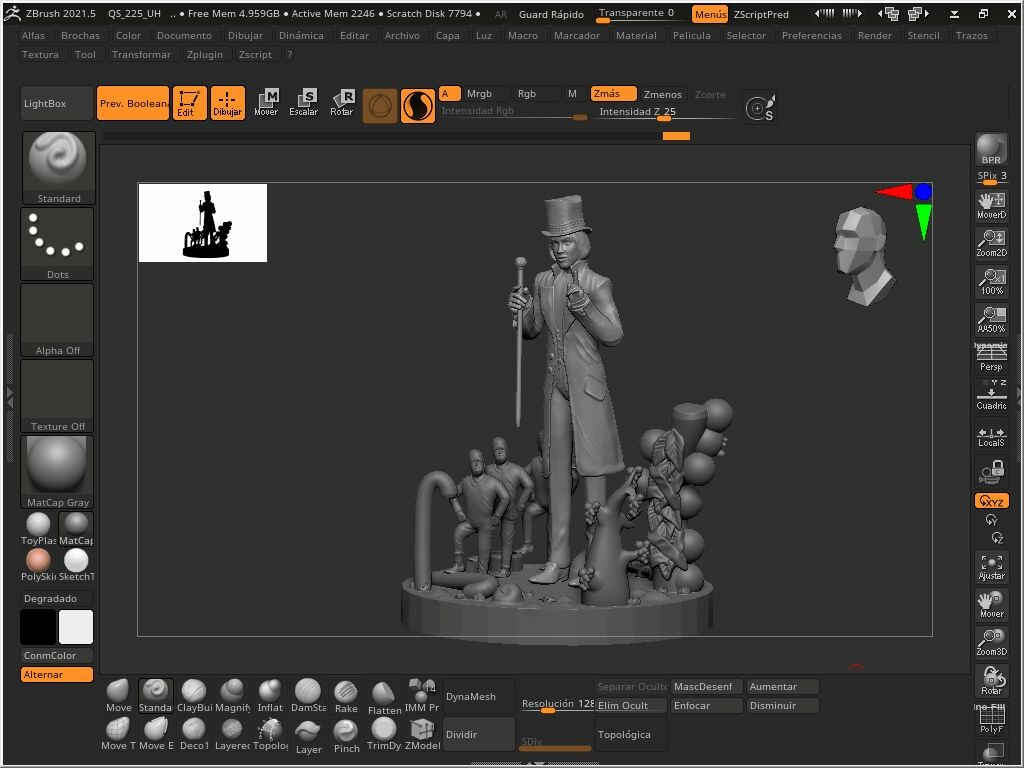Image resolution: width=1024 pixels, height=768 pixels.
Task: Select the DamStandard brush
Action: click(x=308, y=692)
